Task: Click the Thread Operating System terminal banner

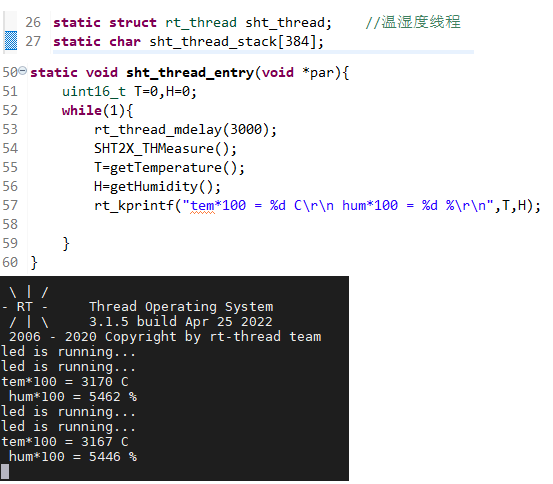Action: point(181,307)
